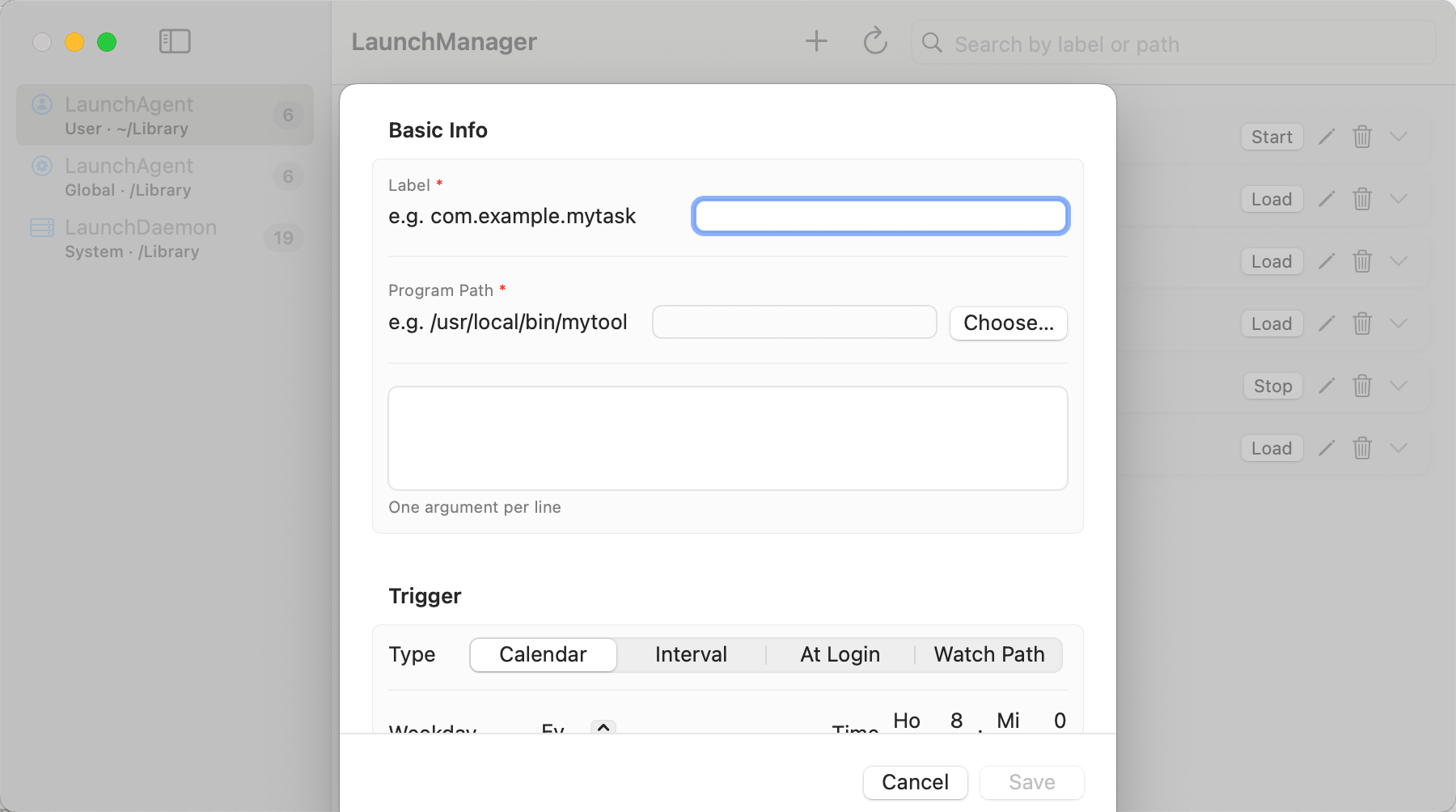Click the Label text input field
This screenshot has height=812, width=1456.
(881, 216)
